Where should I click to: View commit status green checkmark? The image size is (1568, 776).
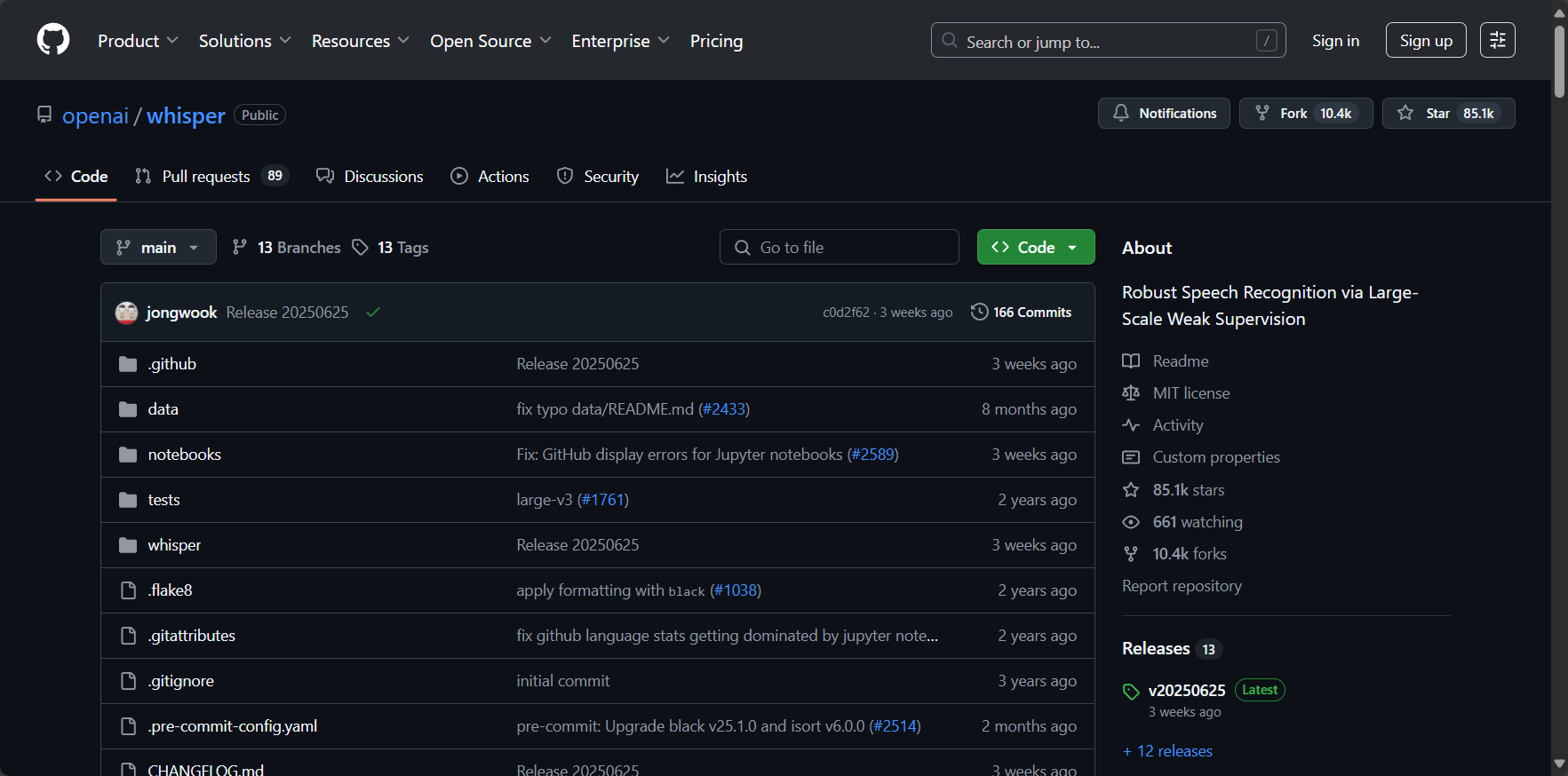click(x=373, y=313)
